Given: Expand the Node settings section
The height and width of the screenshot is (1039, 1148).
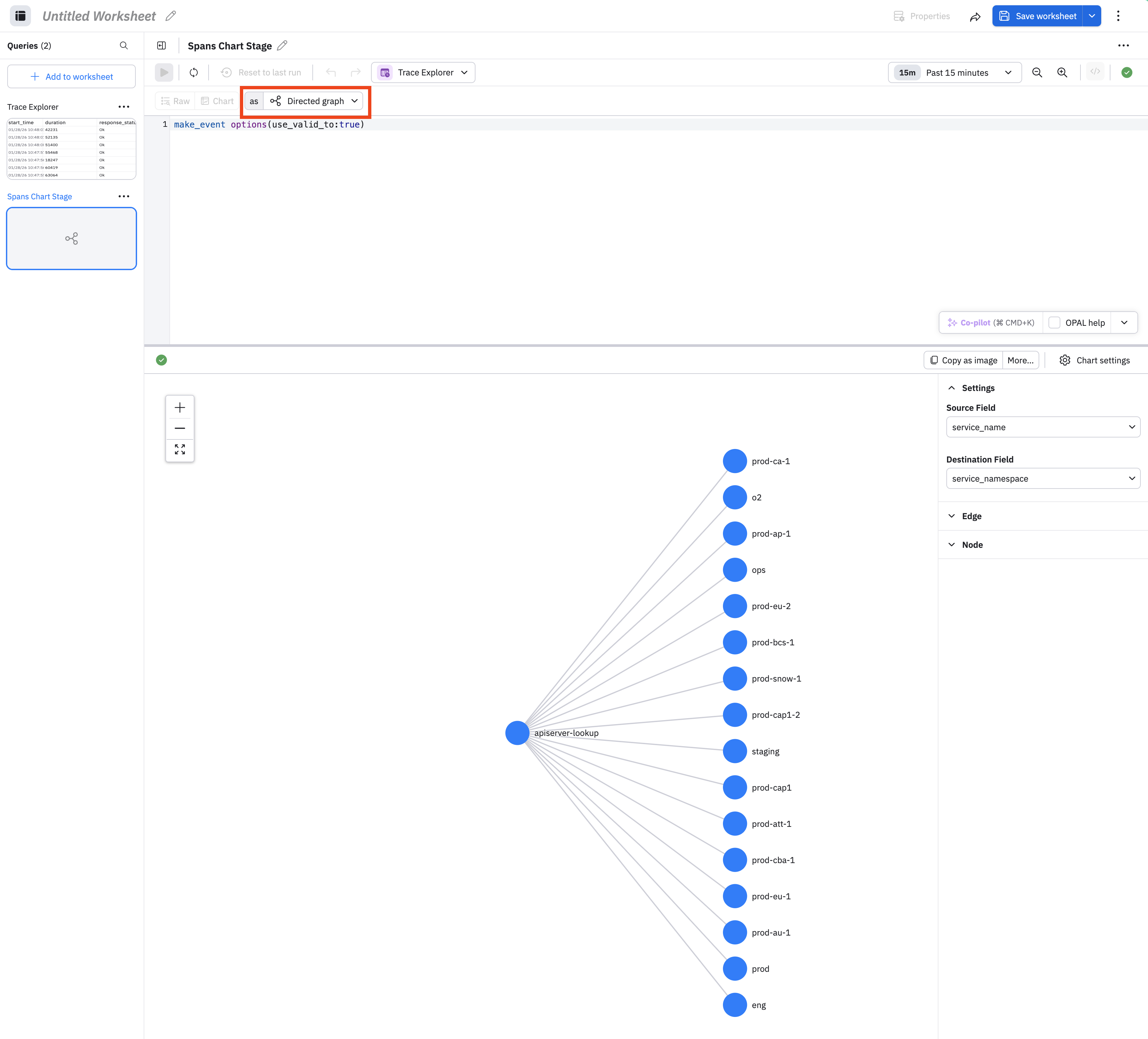Looking at the screenshot, I should (971, 545).
